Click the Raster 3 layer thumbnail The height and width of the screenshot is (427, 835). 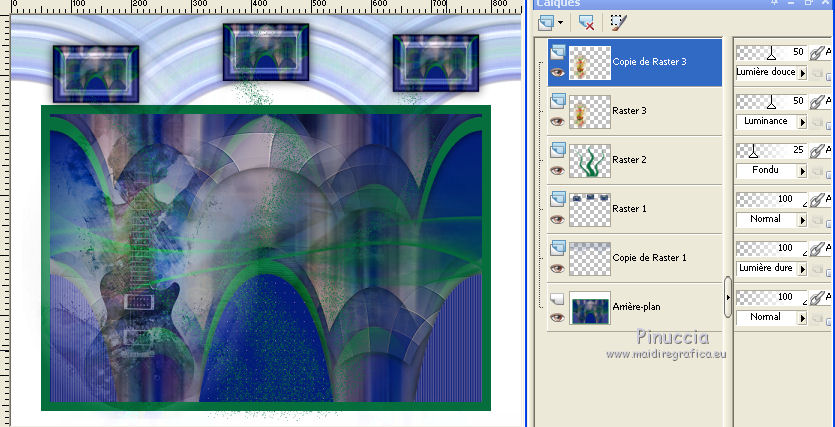[590, 111]
